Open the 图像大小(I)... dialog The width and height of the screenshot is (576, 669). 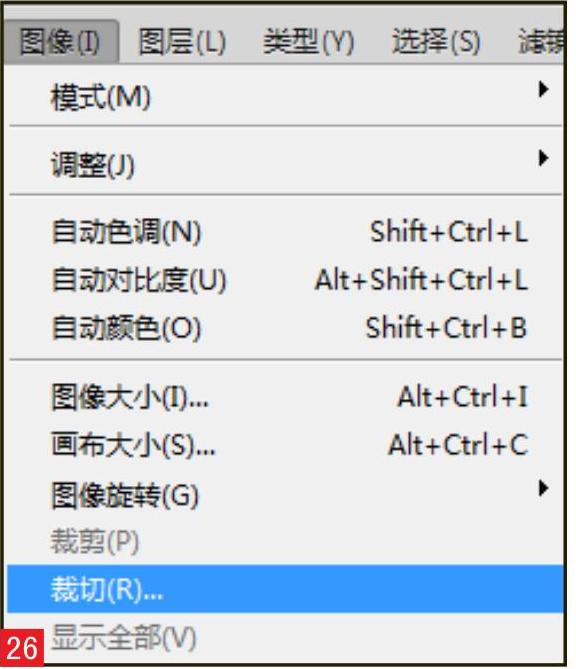click(285, 397)
